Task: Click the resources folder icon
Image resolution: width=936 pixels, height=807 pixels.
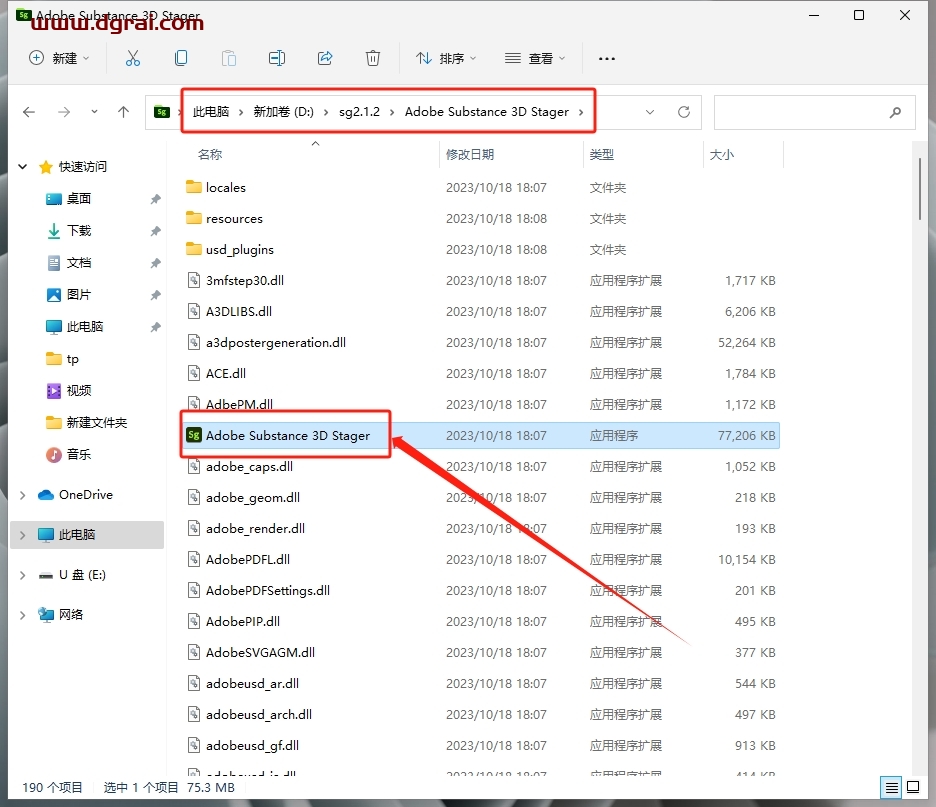Action: click(x=193, y=218)
